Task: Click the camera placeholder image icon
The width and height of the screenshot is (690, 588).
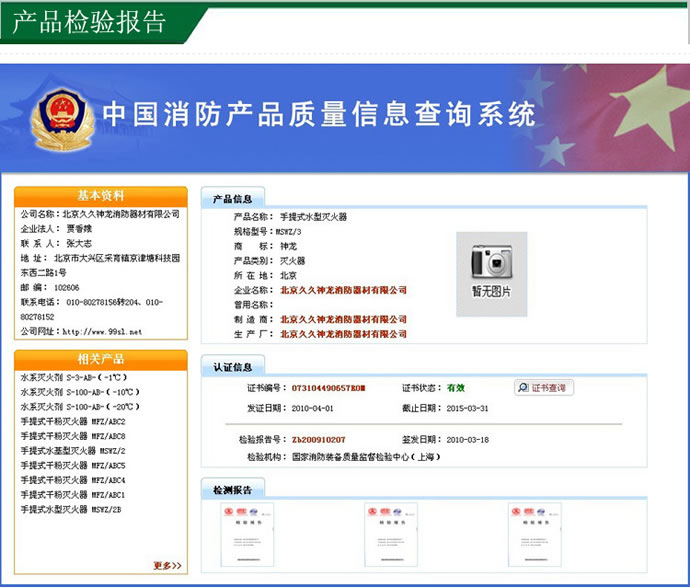Action: click(492, 262)
